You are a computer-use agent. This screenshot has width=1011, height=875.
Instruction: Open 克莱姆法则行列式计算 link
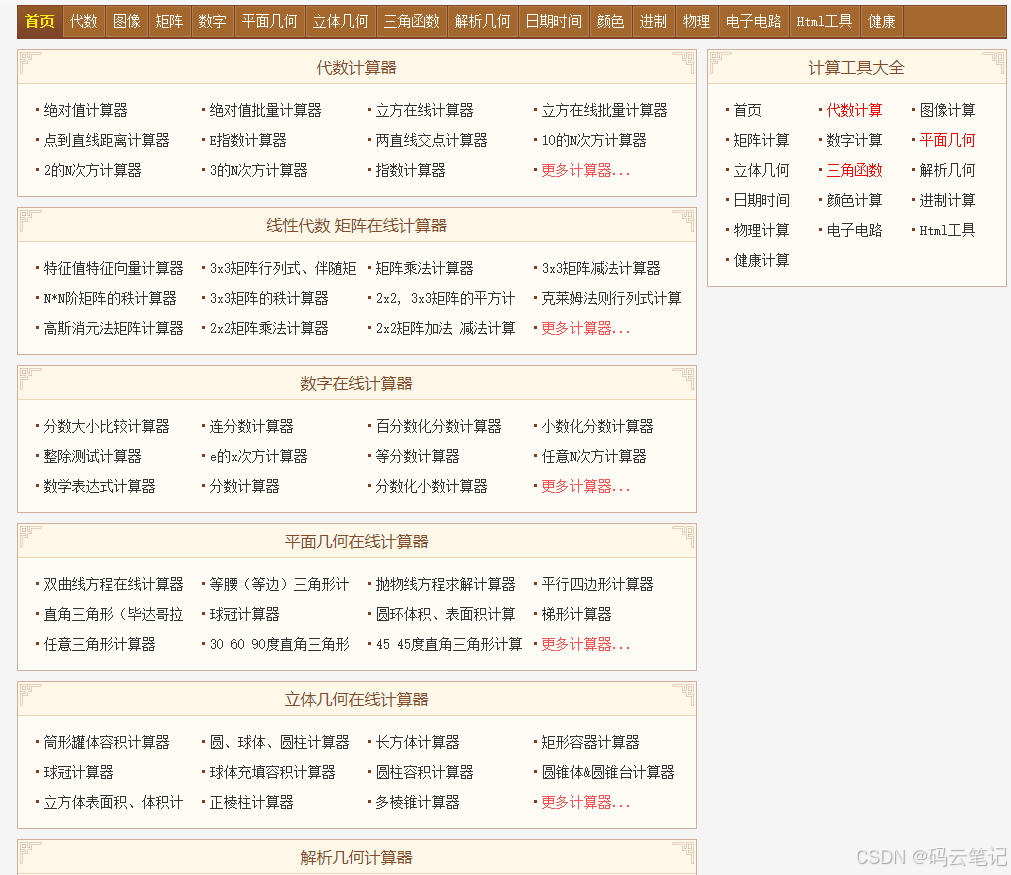pyautogui.click(x=611, y=299)
